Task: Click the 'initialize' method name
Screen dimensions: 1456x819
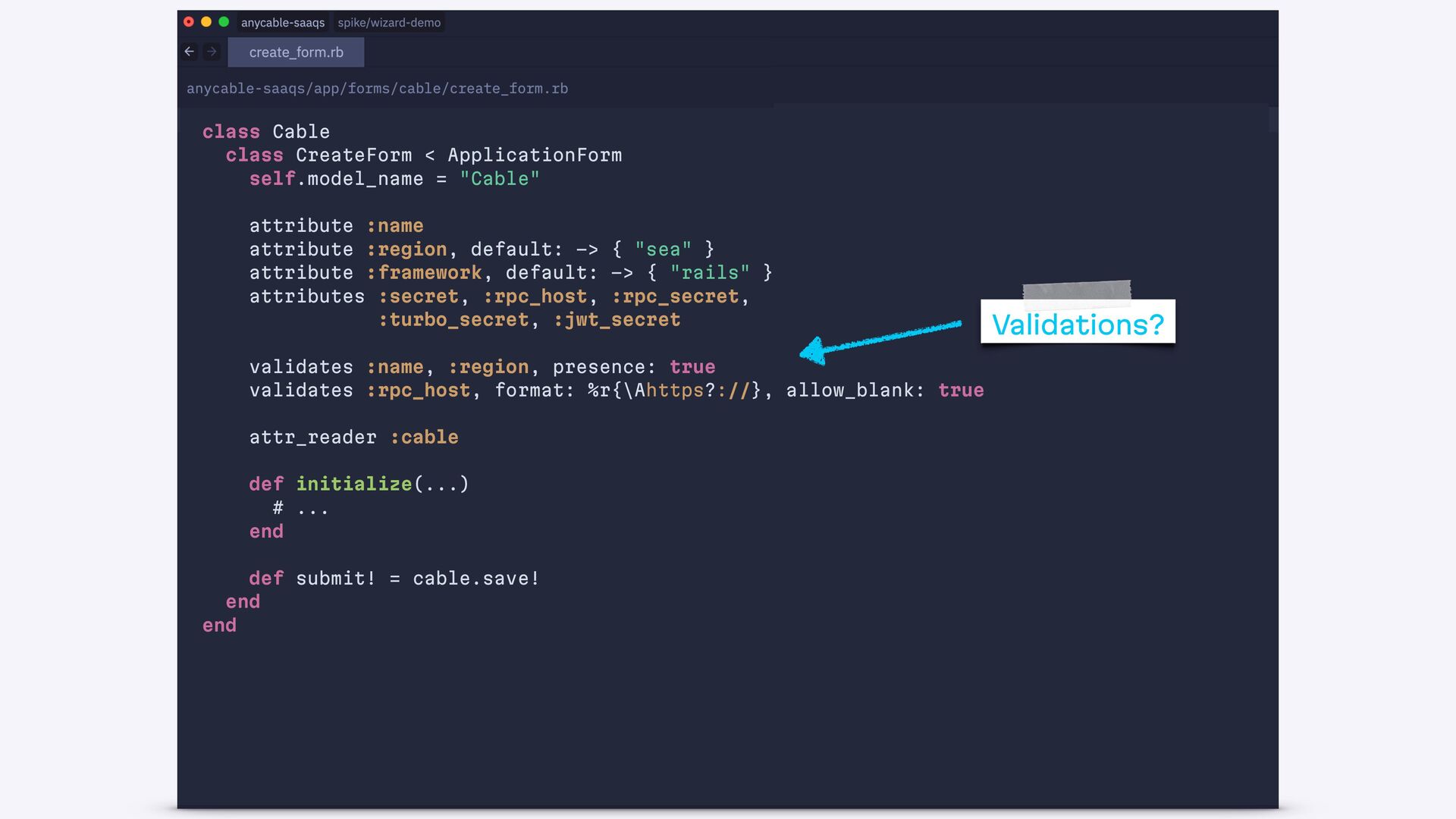Action: tap(353, 485)
